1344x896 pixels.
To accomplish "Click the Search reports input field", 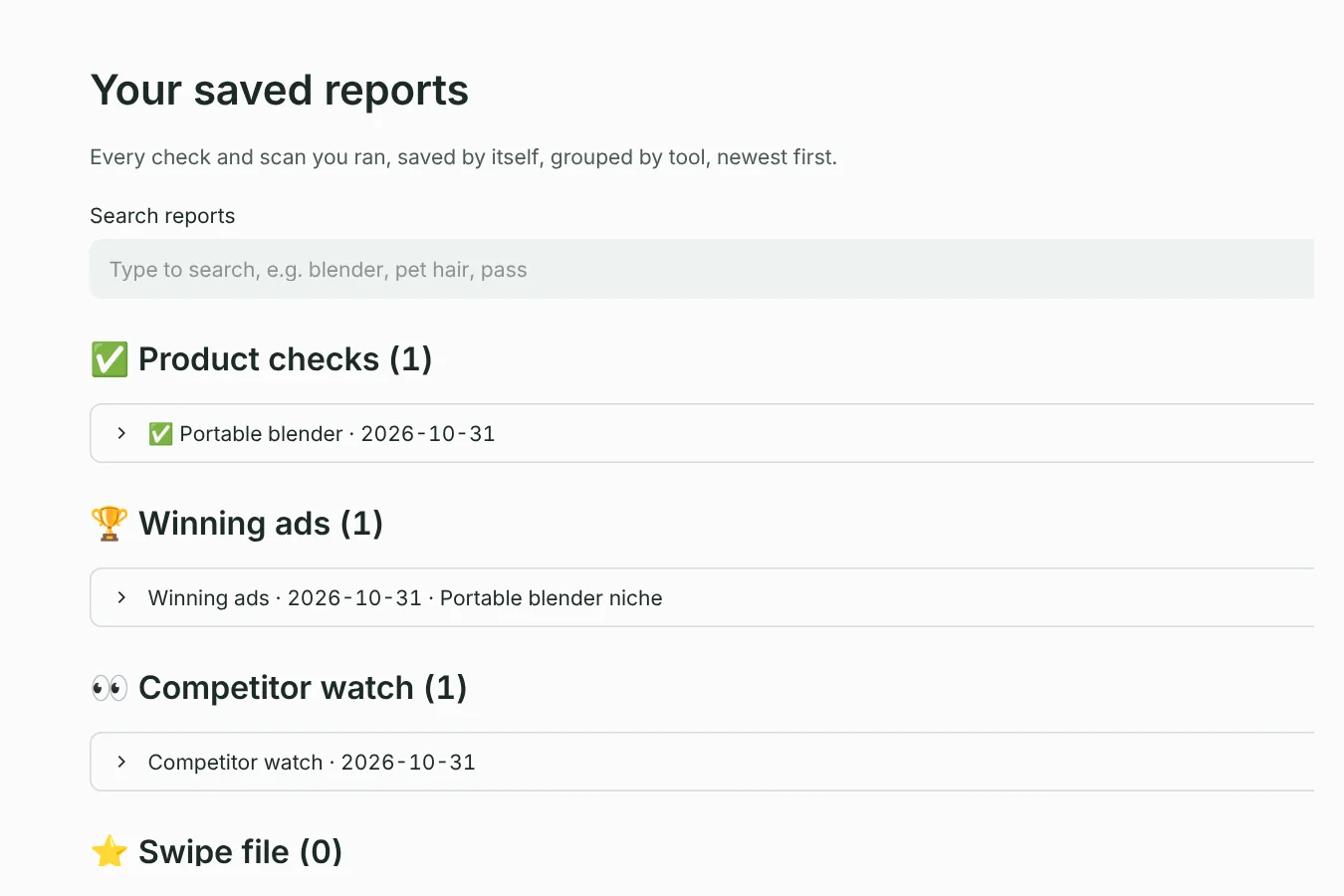I will click(x=702, y=269).
